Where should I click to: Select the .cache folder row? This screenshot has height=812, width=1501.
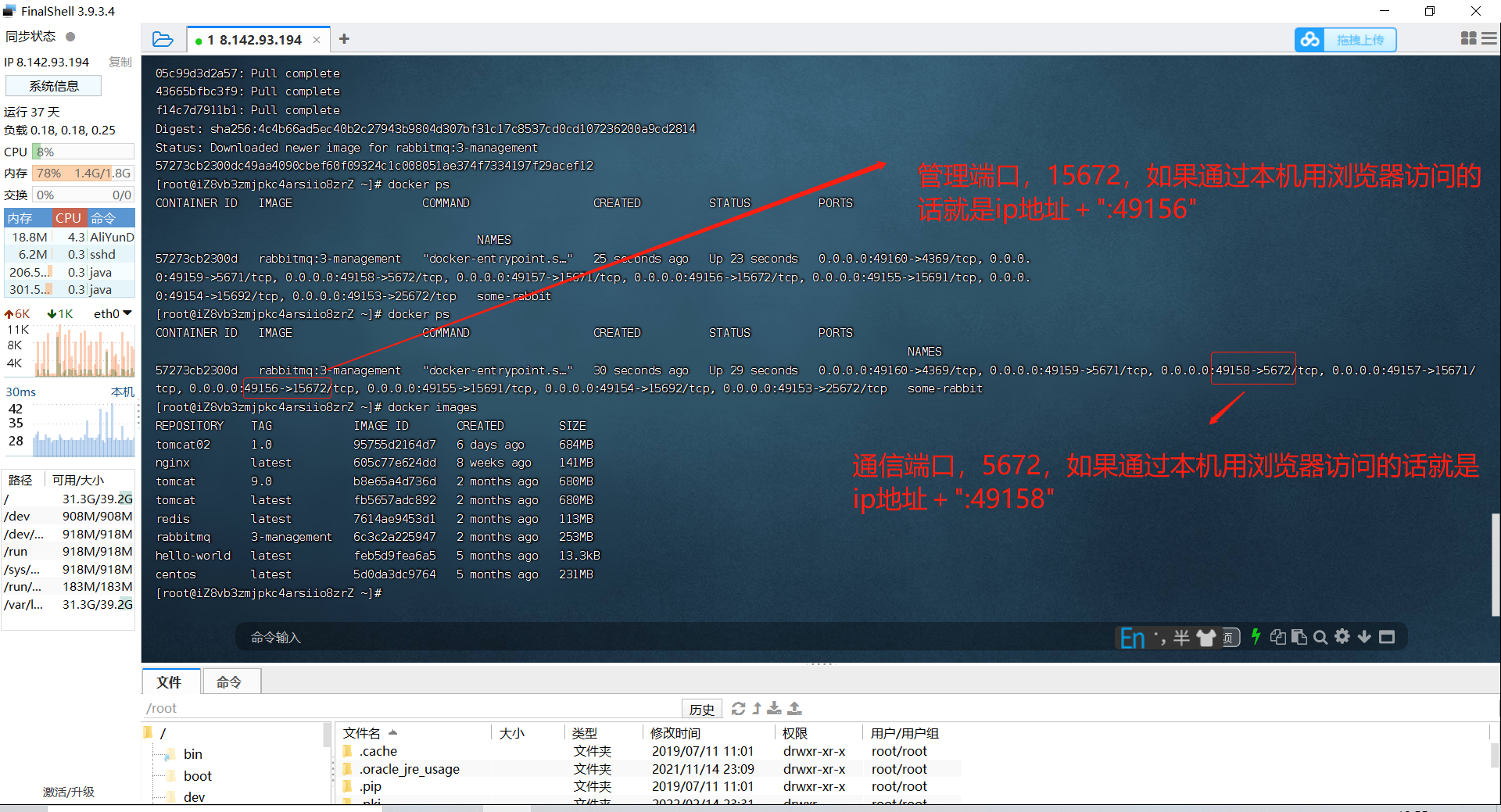tap(649, 751)
